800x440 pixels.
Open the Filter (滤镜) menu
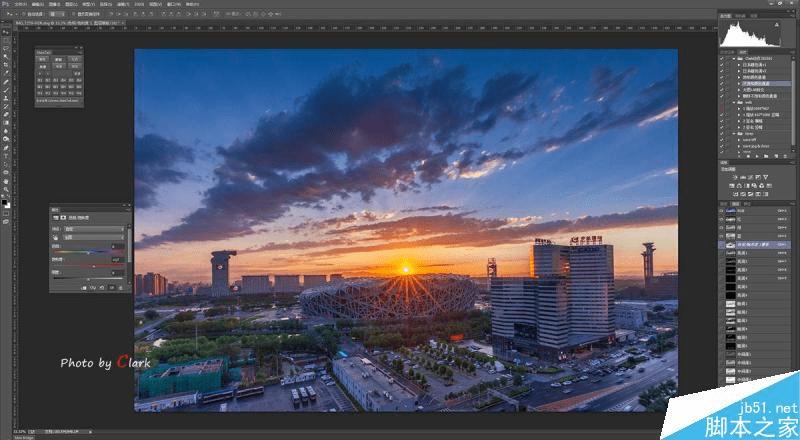click(123, 4)
